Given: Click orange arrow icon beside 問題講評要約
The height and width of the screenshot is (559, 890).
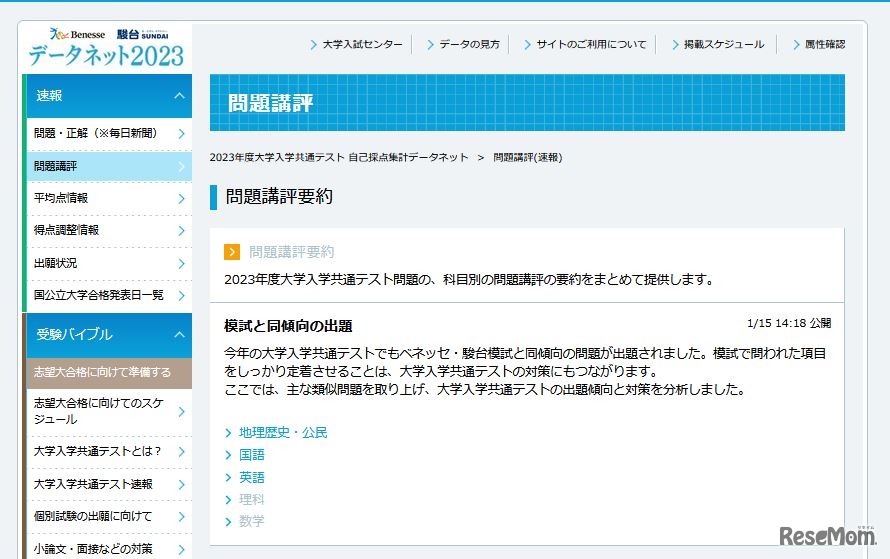Looking at the screenshot, I should pyautogui.click(x=232, y=252).
